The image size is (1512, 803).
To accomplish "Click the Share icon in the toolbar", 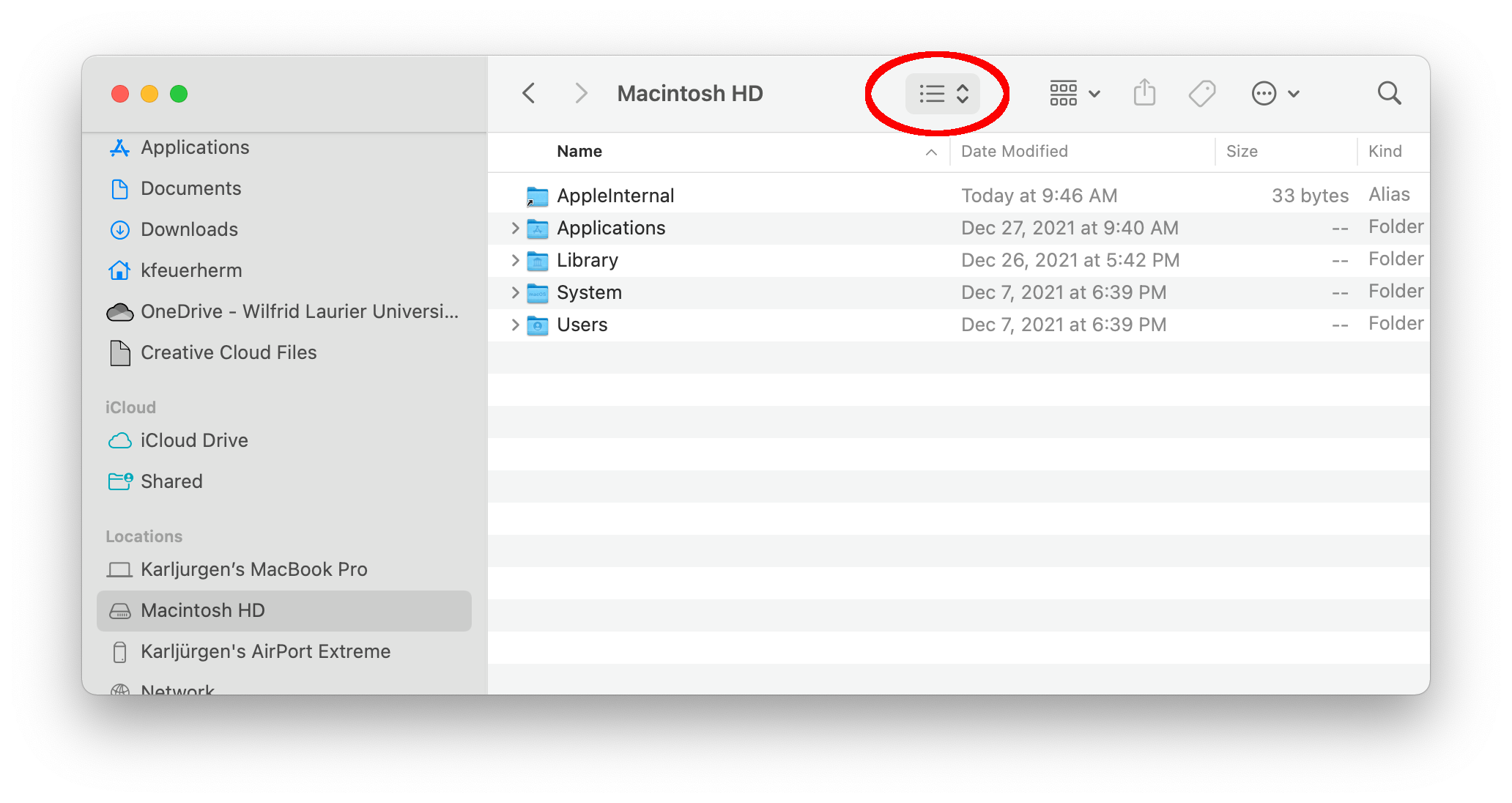I will click(x=1144, y=93).
